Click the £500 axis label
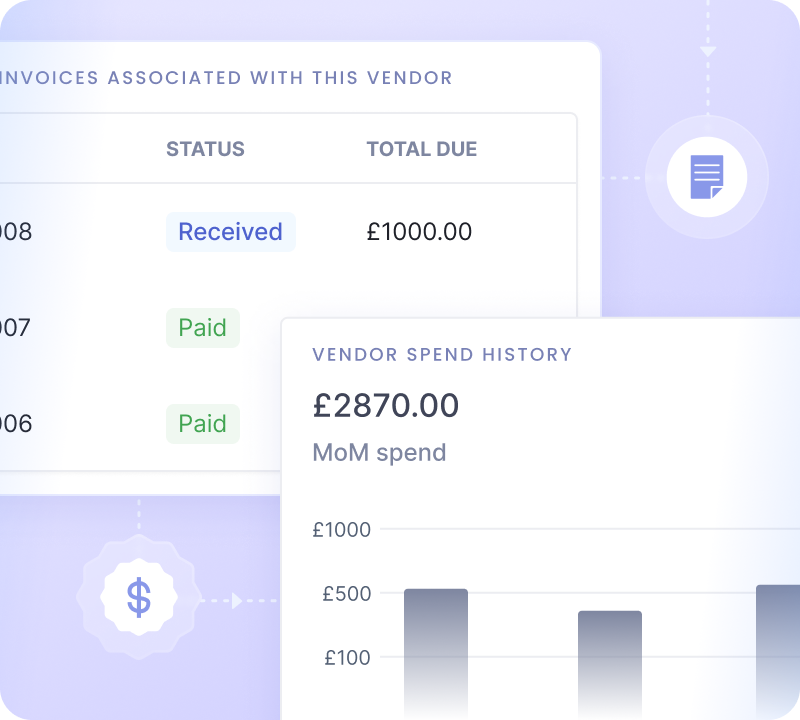 [x=346, y=594]
